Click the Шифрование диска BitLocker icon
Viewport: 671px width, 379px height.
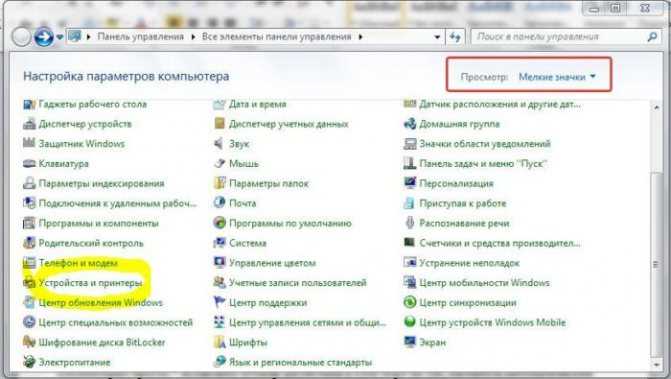tap(29, 342)
